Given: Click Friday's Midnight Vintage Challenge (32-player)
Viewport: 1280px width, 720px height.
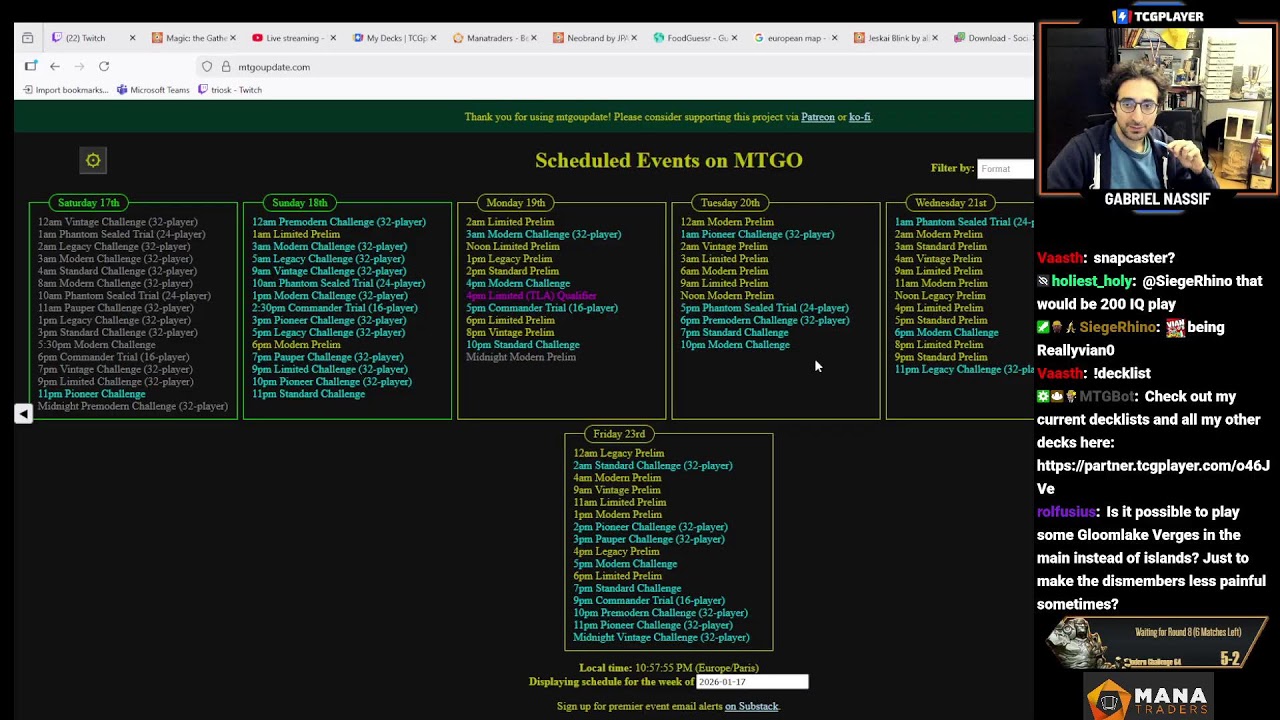Looking at the screenshot, I should point(661,638).
